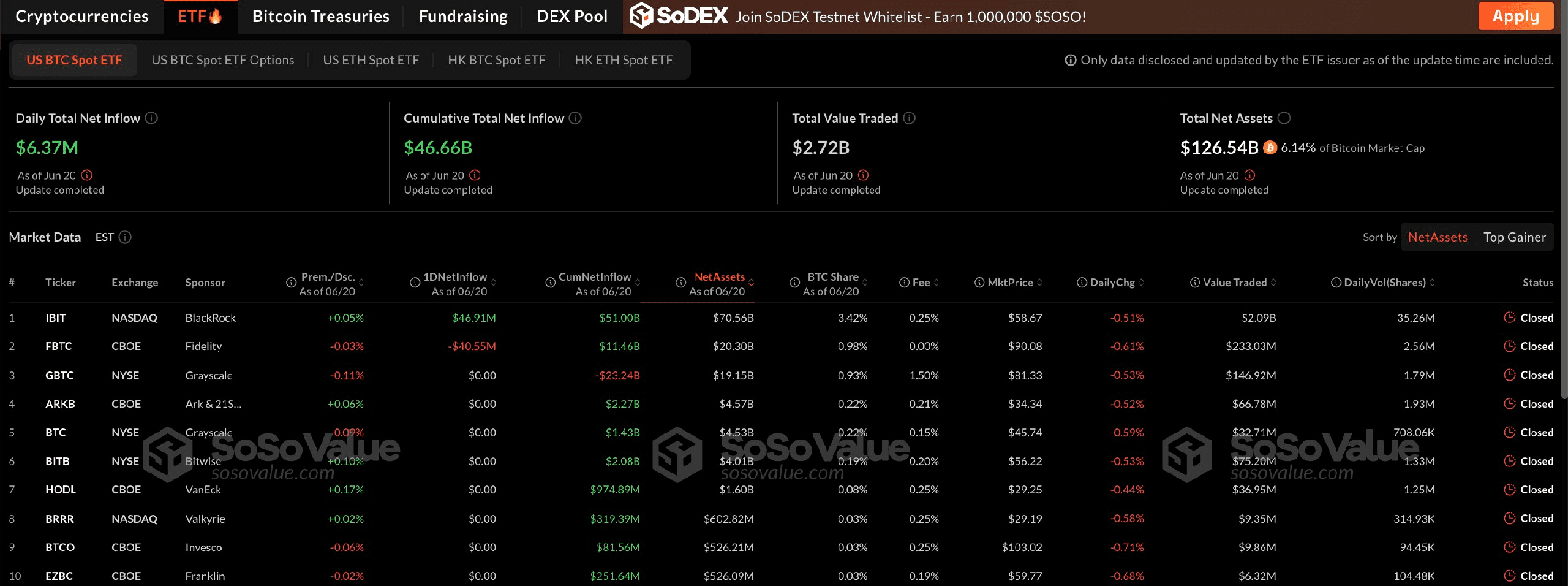
Task: Sort table by DailyChg column arrows
Action: coord(1142,283)
